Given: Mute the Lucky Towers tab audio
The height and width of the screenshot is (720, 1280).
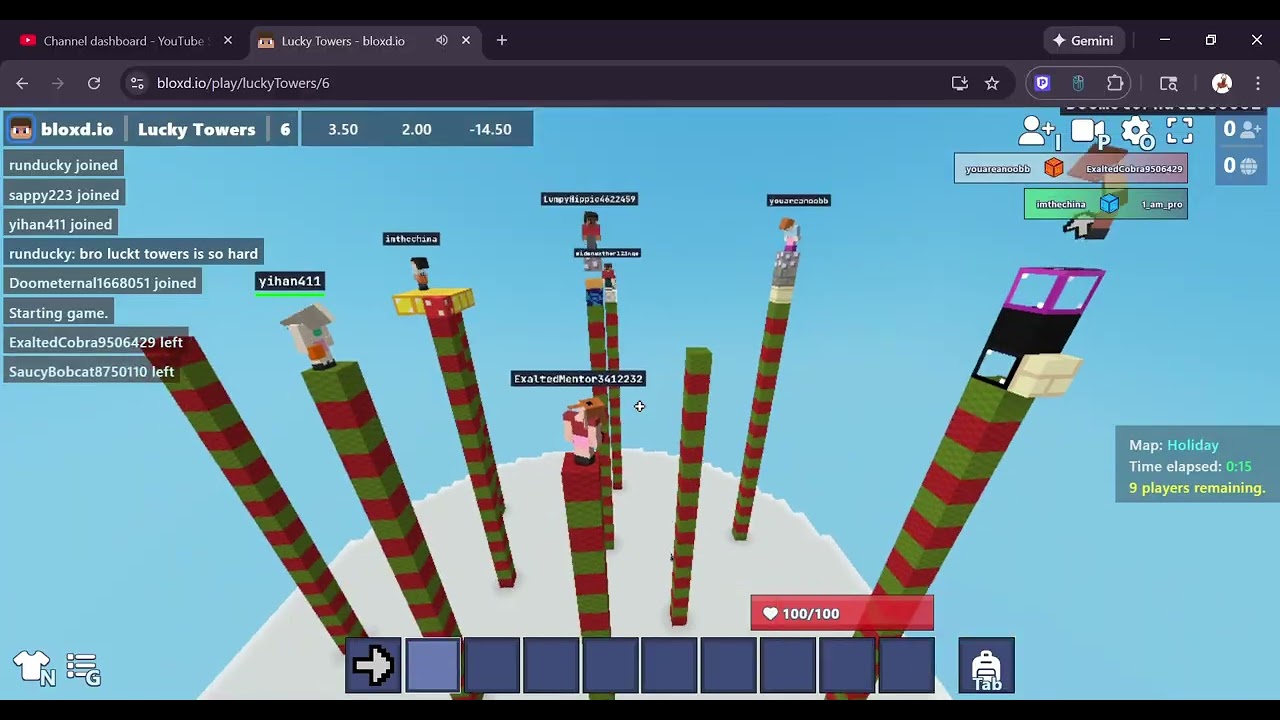Looking at the screenshot, I should [x=441, y=41].
